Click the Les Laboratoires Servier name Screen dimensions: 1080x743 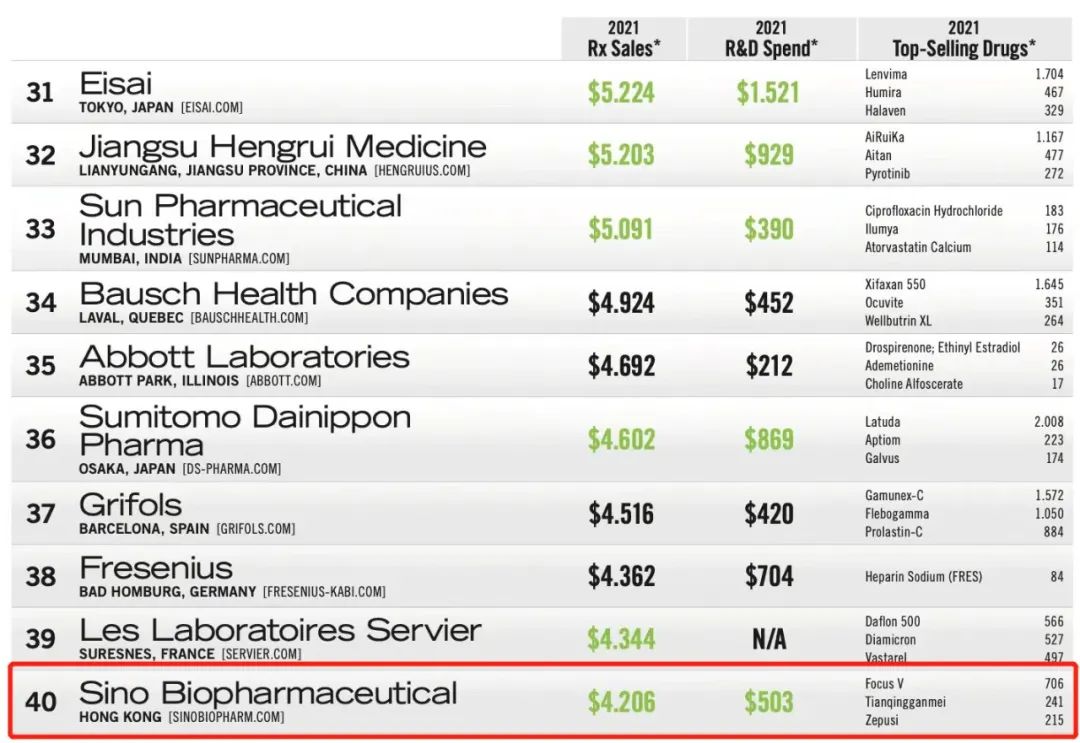[x=280, y=630]
